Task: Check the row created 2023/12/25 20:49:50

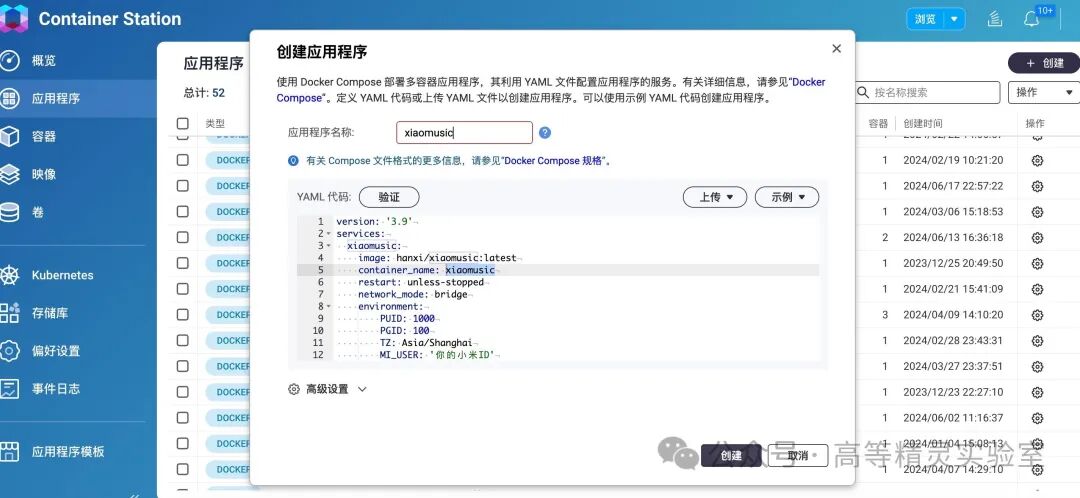Action: click(183, 263)
